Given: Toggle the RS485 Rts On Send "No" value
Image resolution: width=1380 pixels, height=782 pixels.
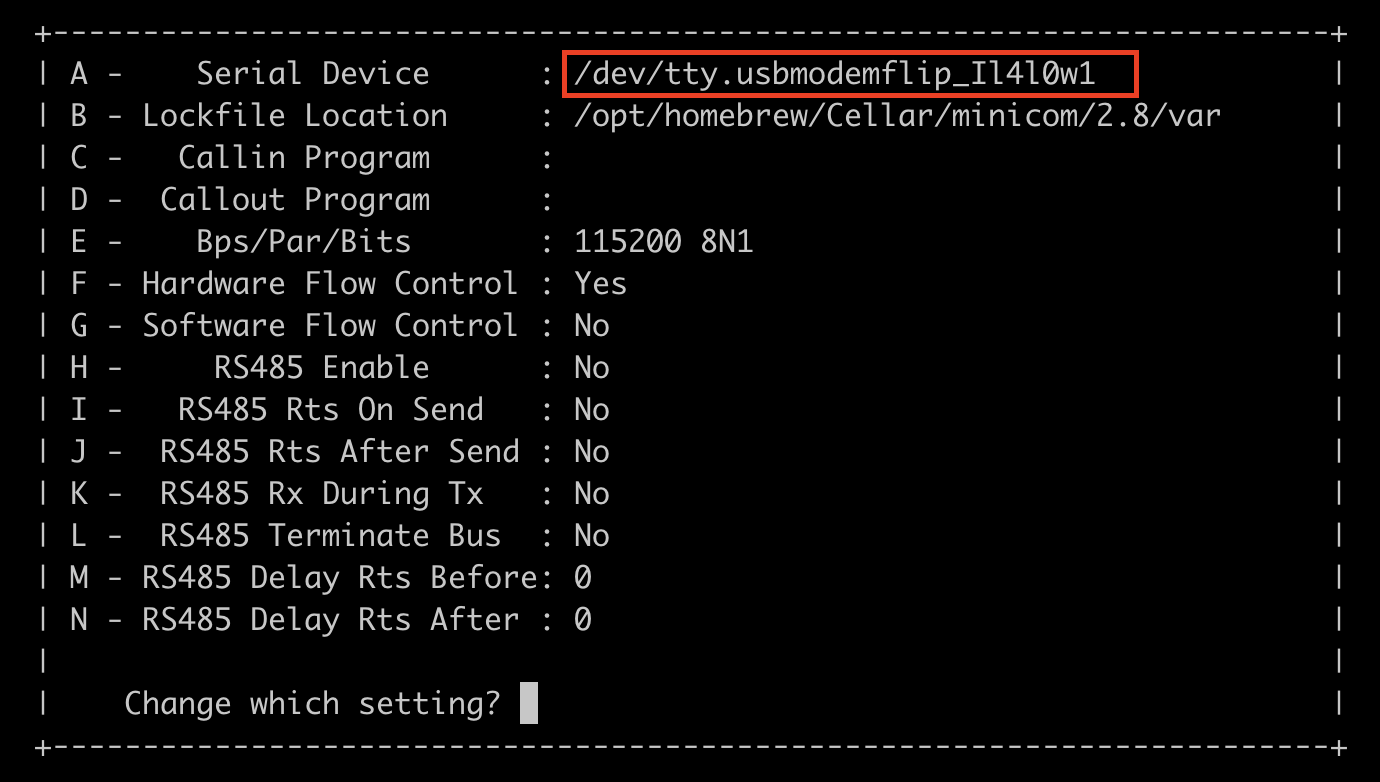Looking at the screenshot, I should pyautogui.click(x=591, y=410).
